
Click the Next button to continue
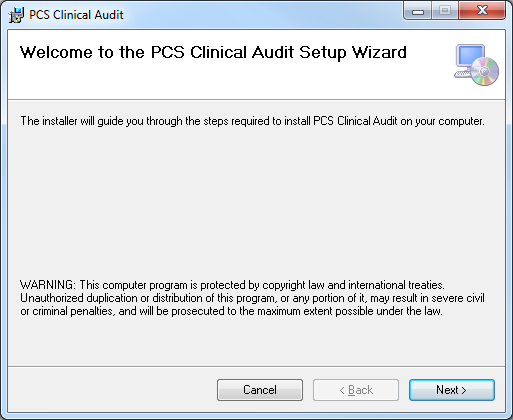coord(452,390)
